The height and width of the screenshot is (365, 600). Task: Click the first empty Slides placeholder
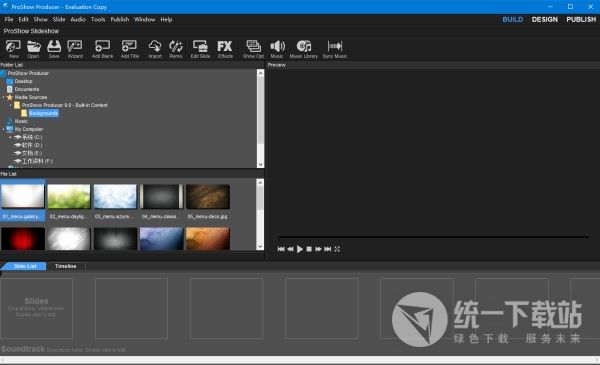pos(36,308)
